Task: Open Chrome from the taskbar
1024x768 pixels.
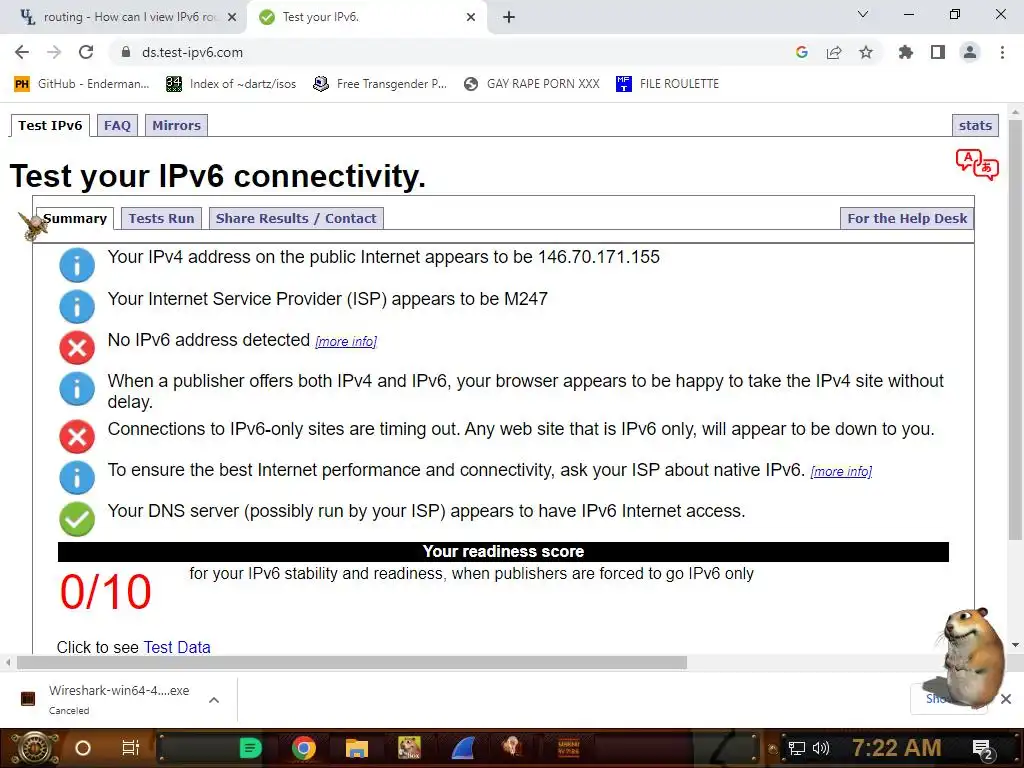Action: coord(304,748)
